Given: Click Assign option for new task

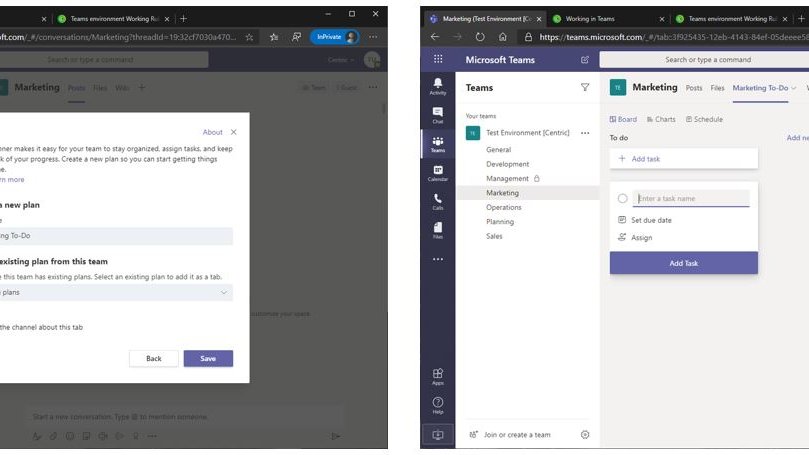Looking at the screenshot, I should pyautogui.click(x=635, y=238).
